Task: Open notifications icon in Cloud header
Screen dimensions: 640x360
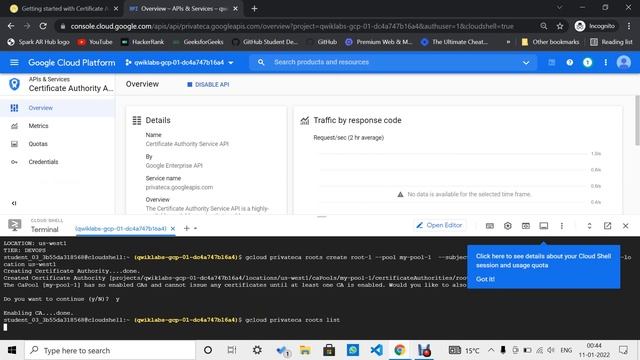Action: coord(587,62)
